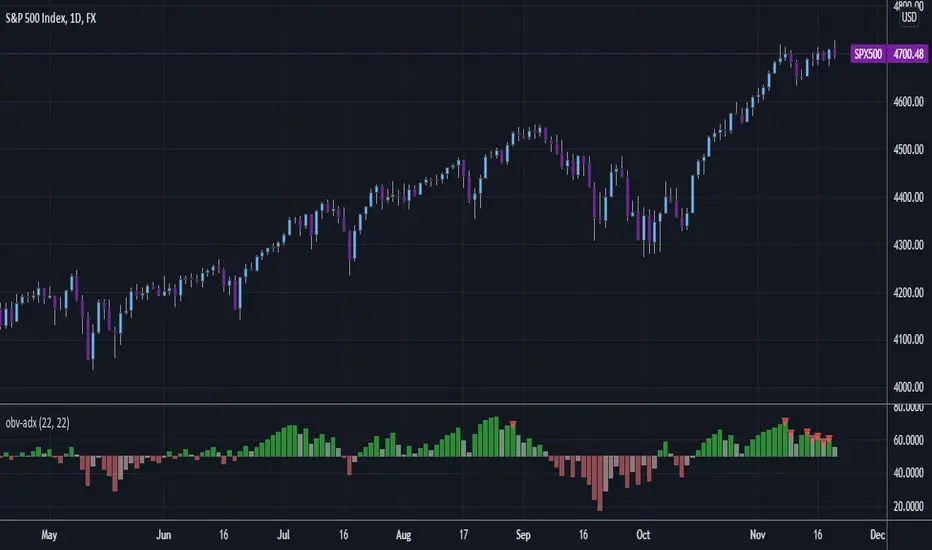Click the 4200.00 price axis label

[x=908, y=292]
